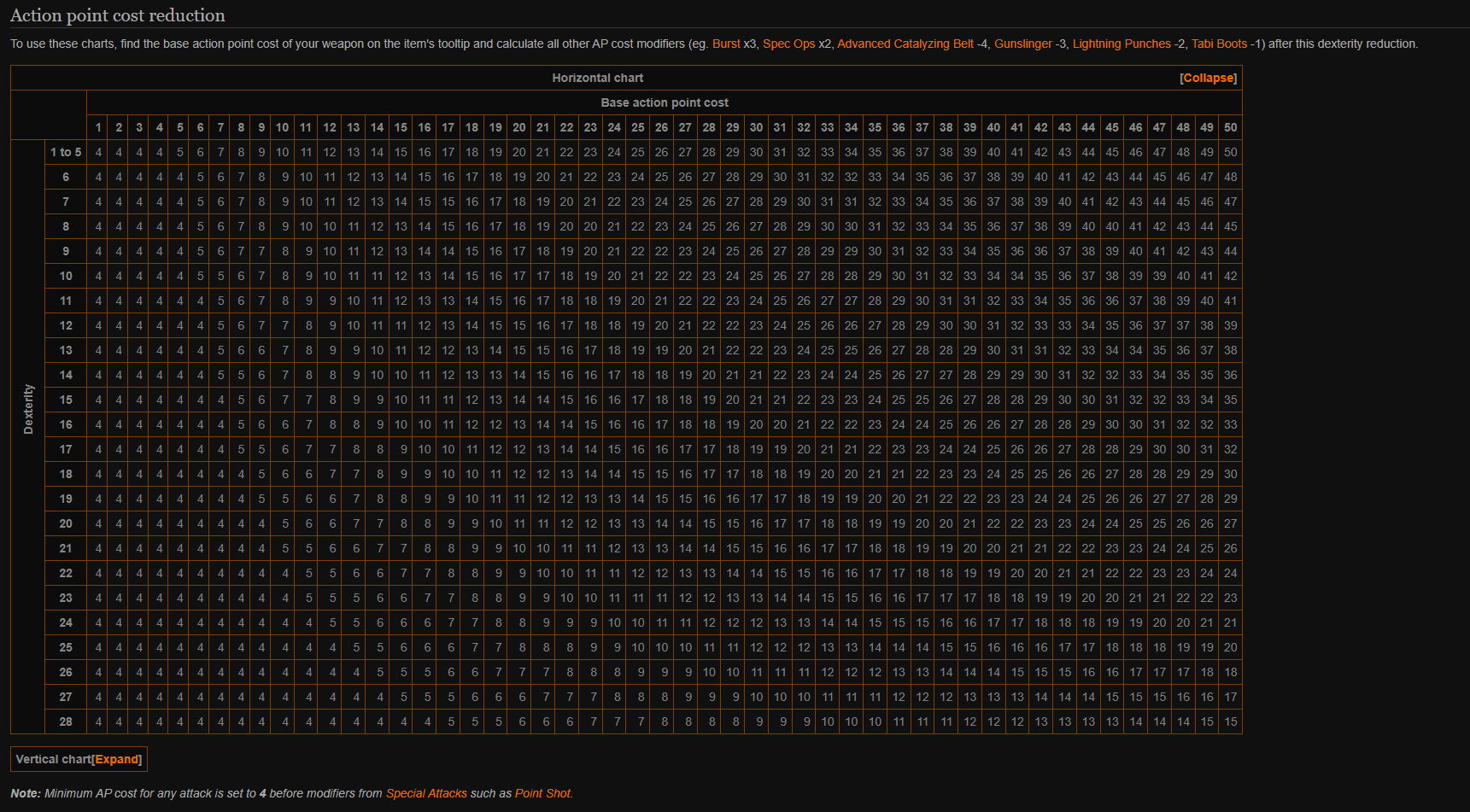
Task: Open the Burst link
Action: [726, 44]
